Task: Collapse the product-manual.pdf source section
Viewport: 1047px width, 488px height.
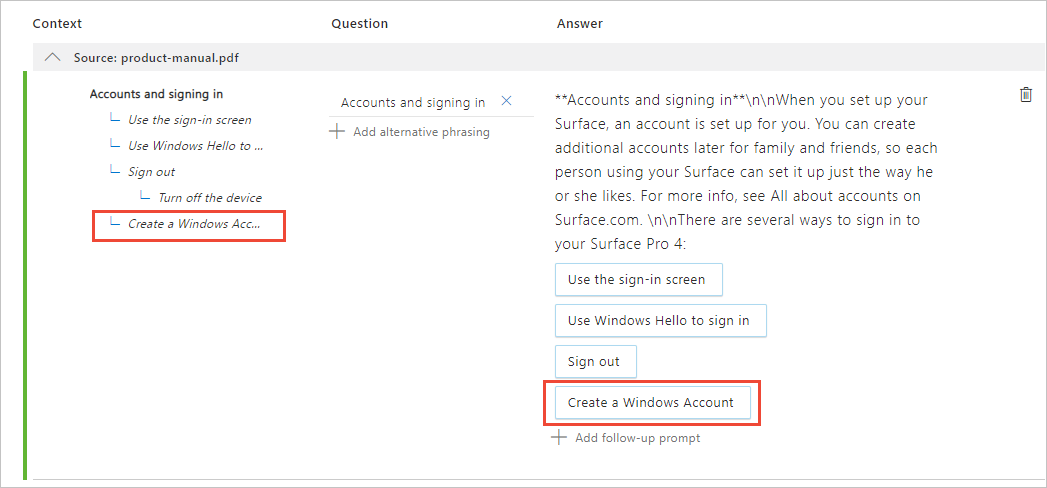Action: (x=53, y=58)
